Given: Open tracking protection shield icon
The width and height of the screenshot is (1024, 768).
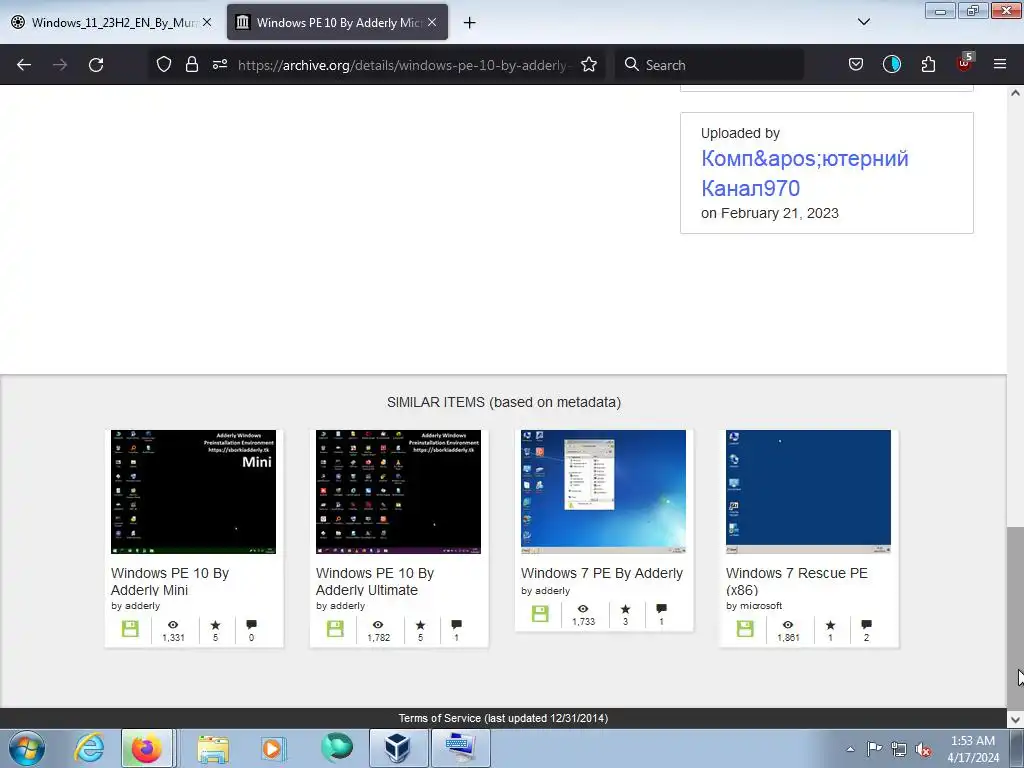Looking at the screenshot, I should pyautogui.click(x=164, y=64).
